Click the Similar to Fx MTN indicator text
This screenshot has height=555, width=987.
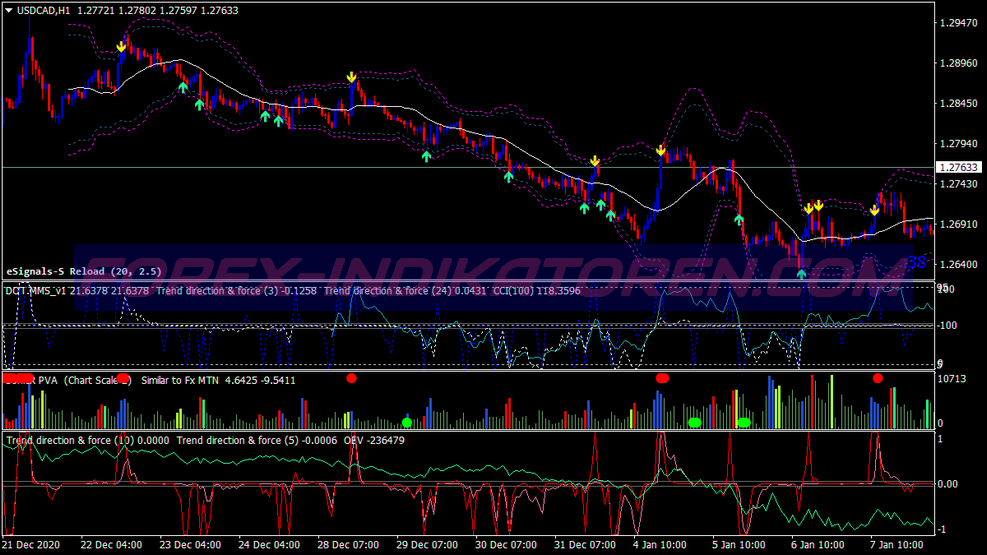(x=181, y=380)
